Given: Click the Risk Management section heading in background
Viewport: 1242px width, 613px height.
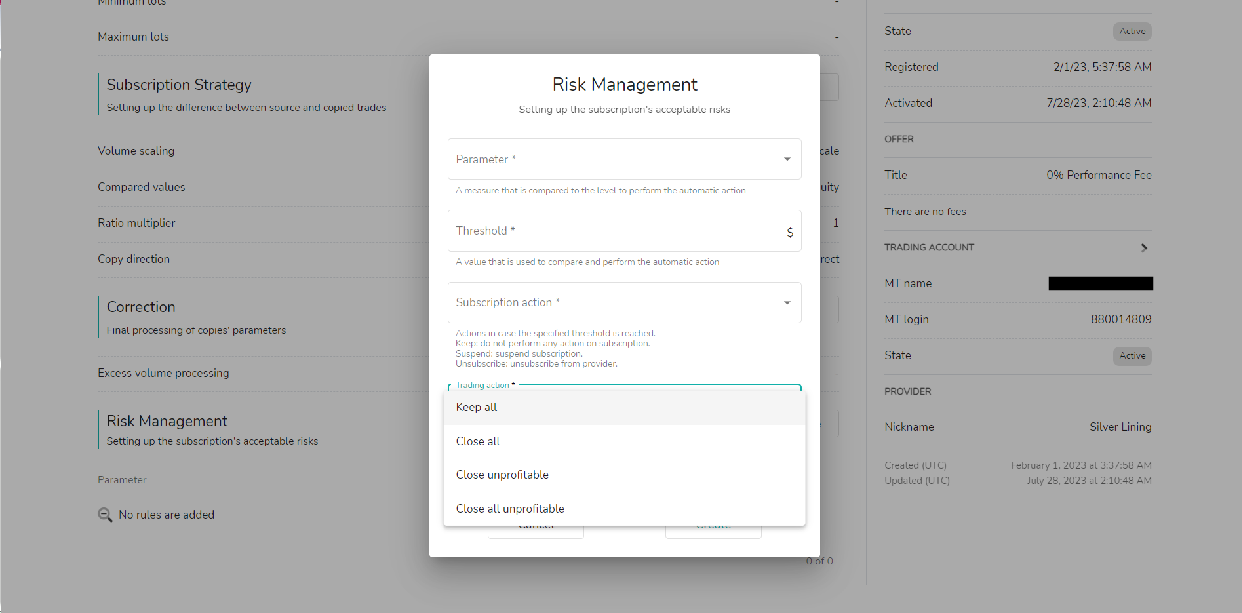Looking at the screenshot, I should pos(167,421).
